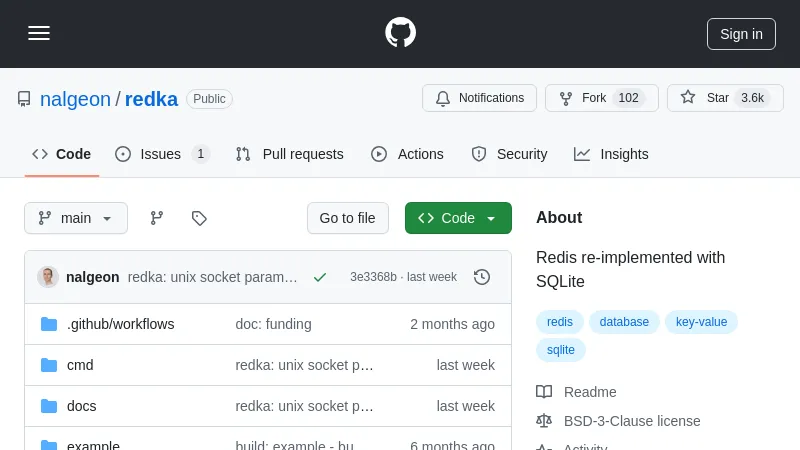
Task: View commit history clock icon
Action: tap(482, 277)
